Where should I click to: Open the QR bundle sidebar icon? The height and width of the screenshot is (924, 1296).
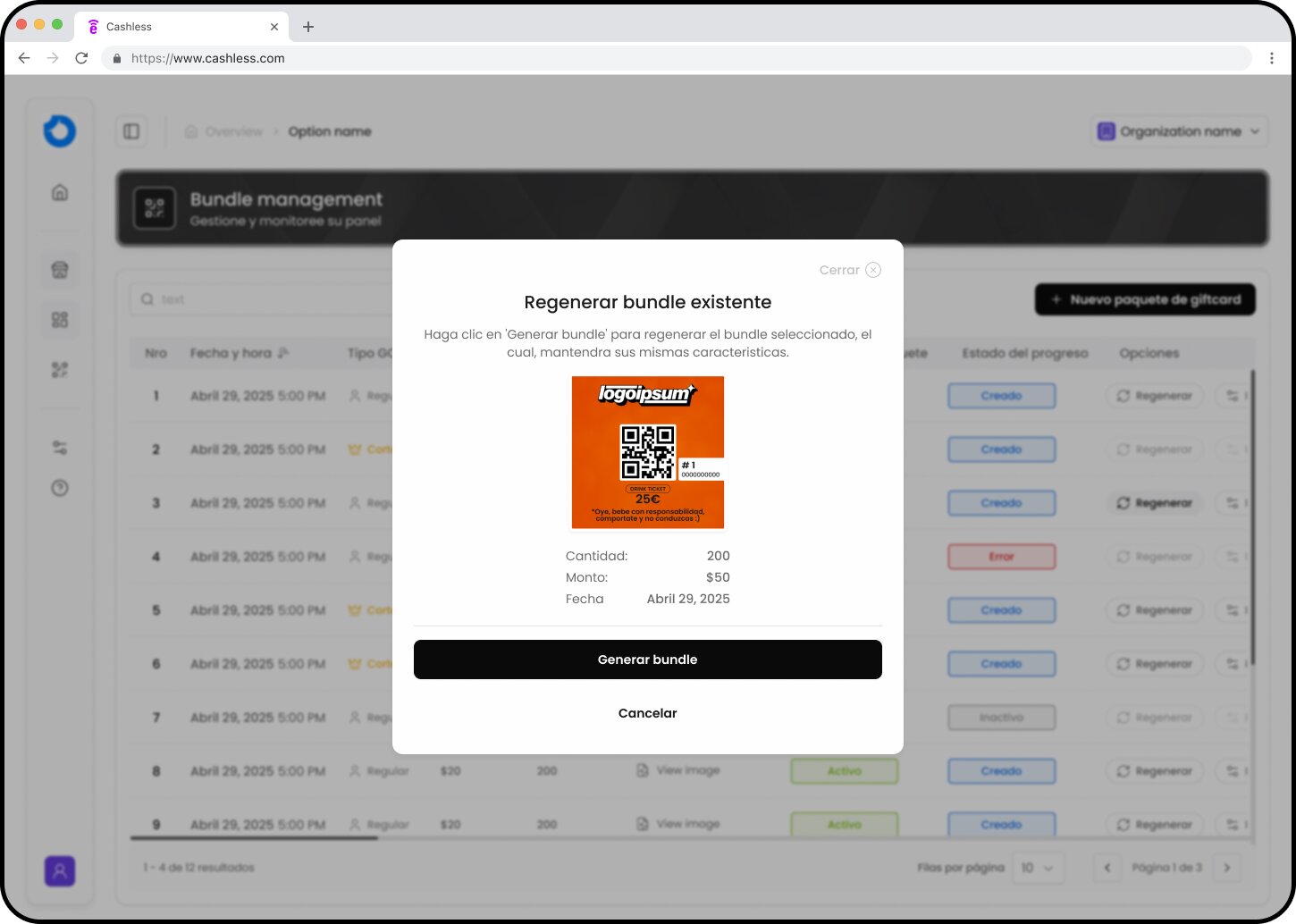60,370
